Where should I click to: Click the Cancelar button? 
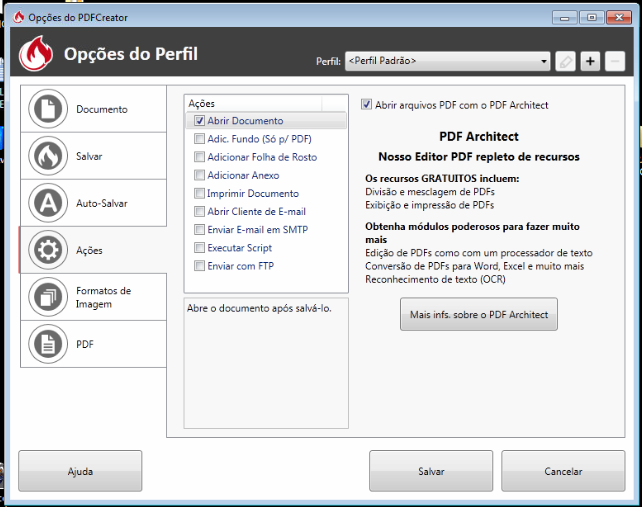pyautogui.click(x=563, y=471)
